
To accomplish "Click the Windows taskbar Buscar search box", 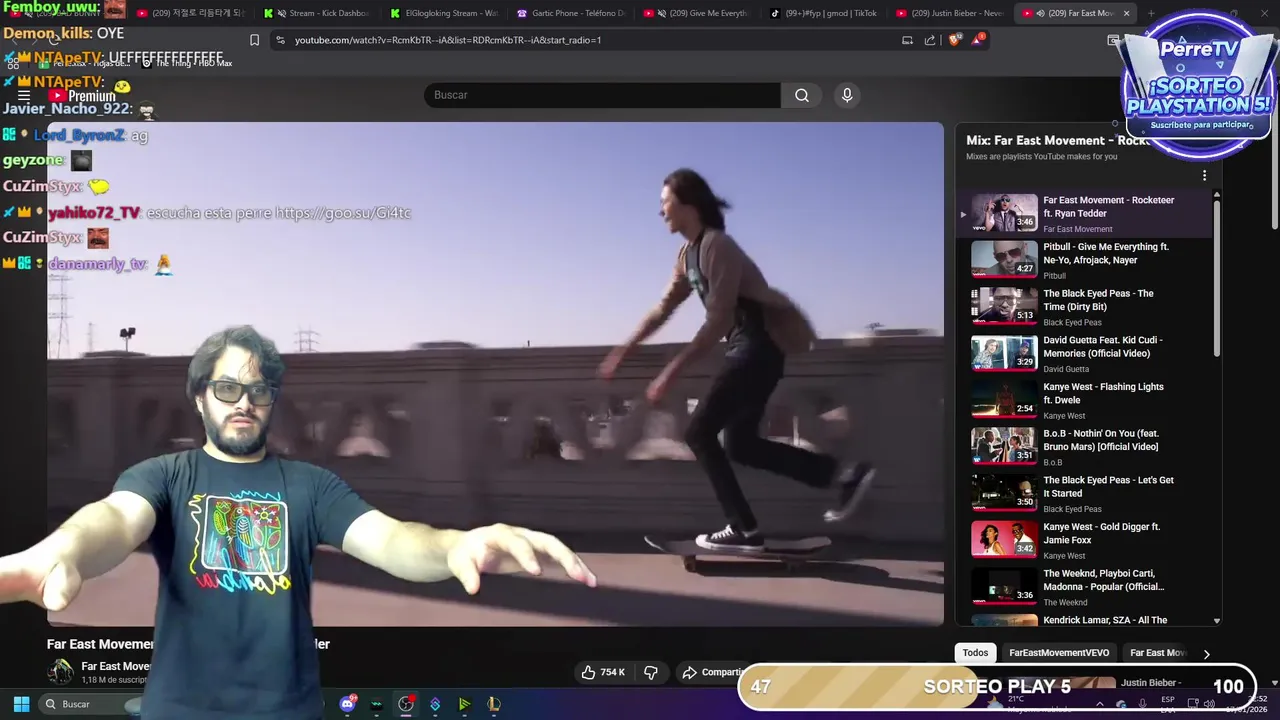I will click(x=90, y=704).
